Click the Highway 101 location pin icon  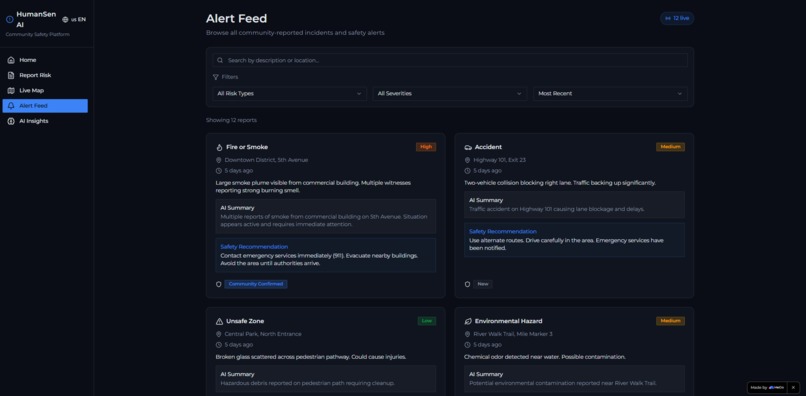coord(467,160)
